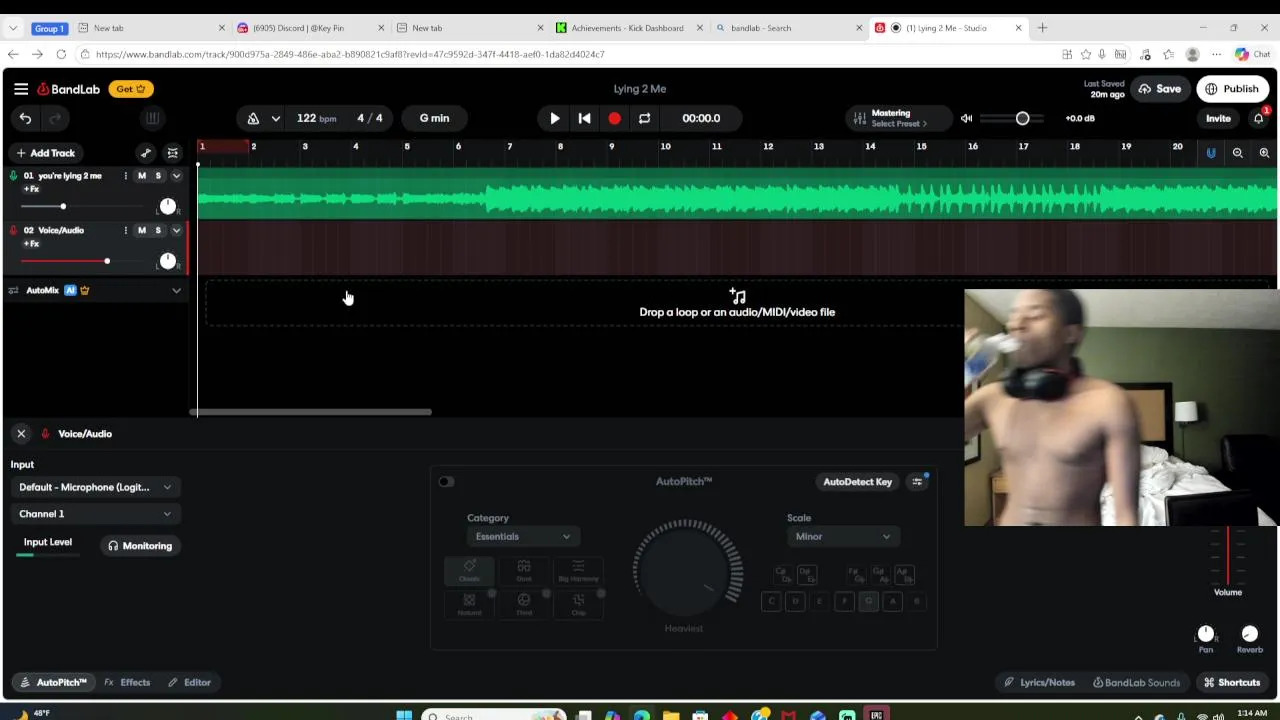The image size is (1280, 720).
Task: Undo the last action
Action: coord(25,118)
